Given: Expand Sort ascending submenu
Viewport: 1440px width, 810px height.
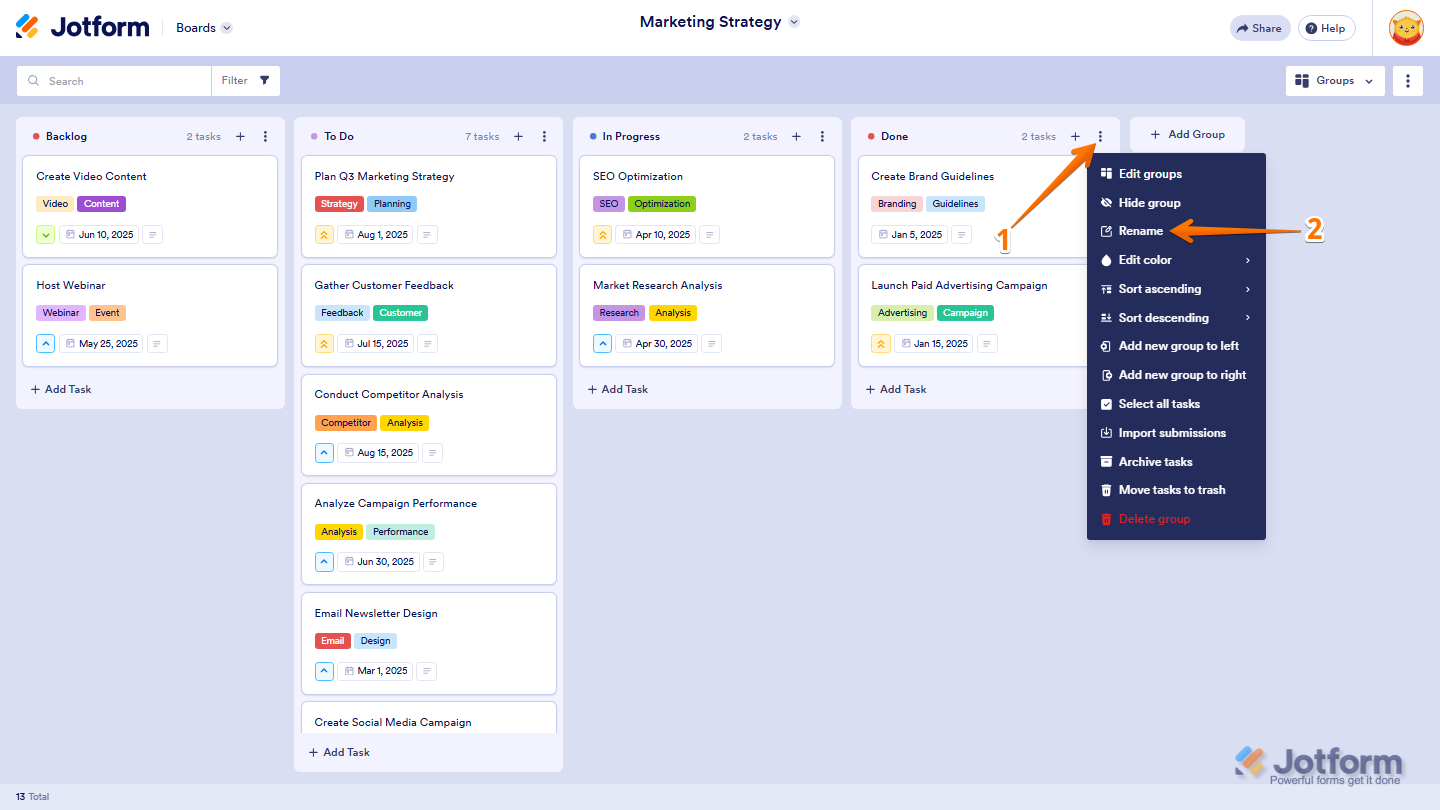Looking at the screenshot, I should [1176, 289].
